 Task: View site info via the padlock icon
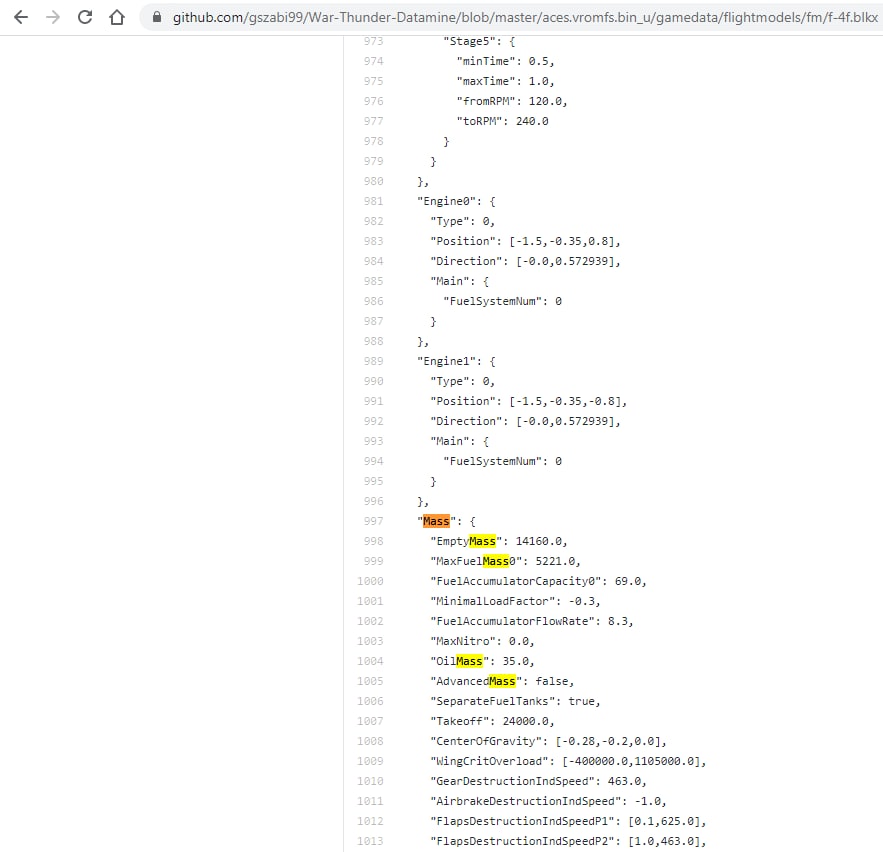pos(157,17)
